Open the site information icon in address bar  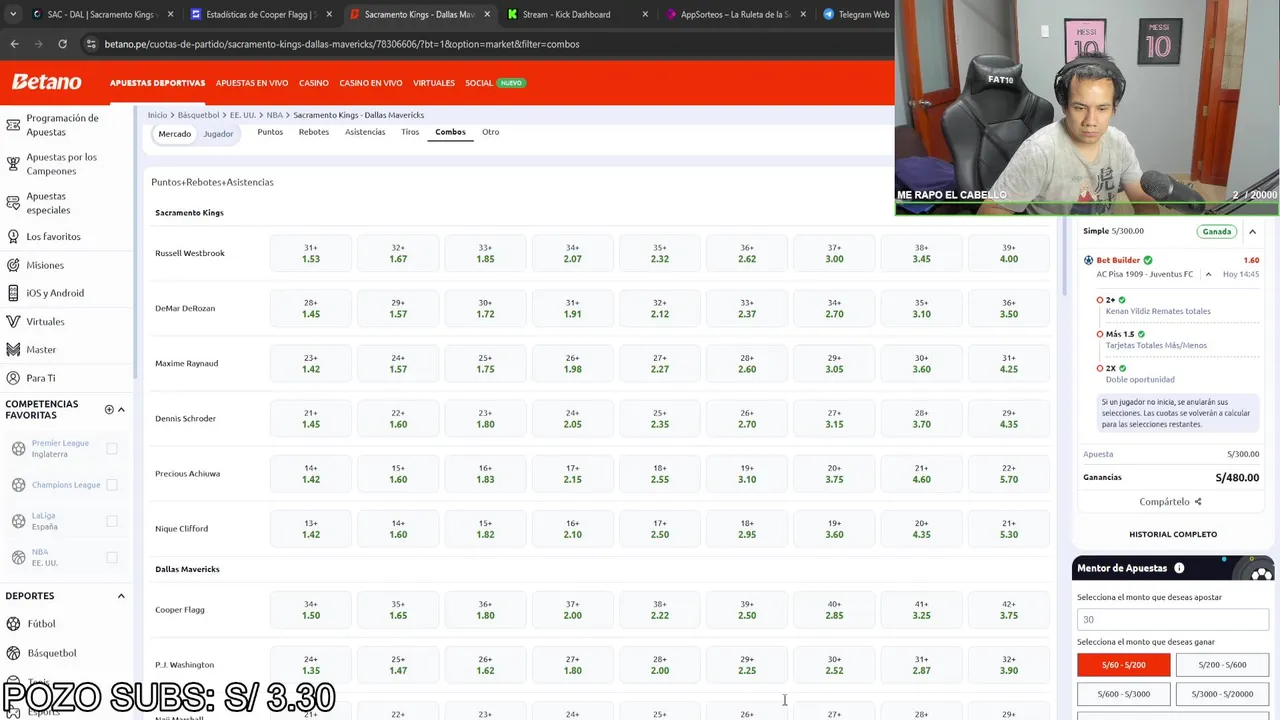pos(91,44)
